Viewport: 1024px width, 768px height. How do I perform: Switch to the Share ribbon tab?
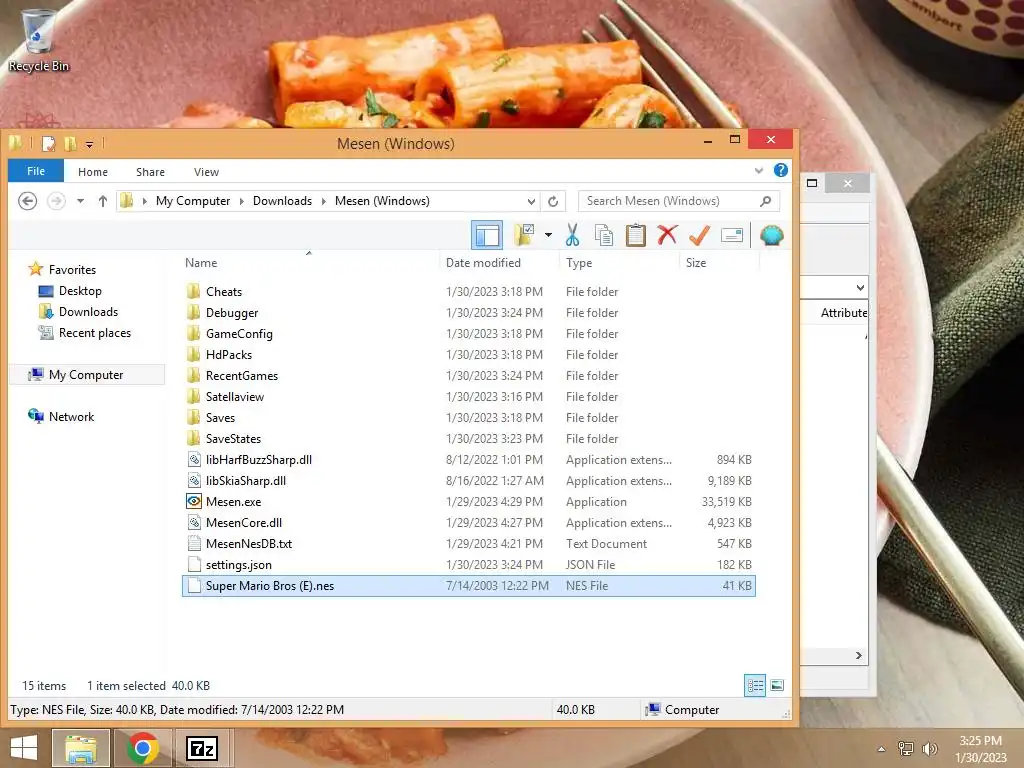[150, 172]
